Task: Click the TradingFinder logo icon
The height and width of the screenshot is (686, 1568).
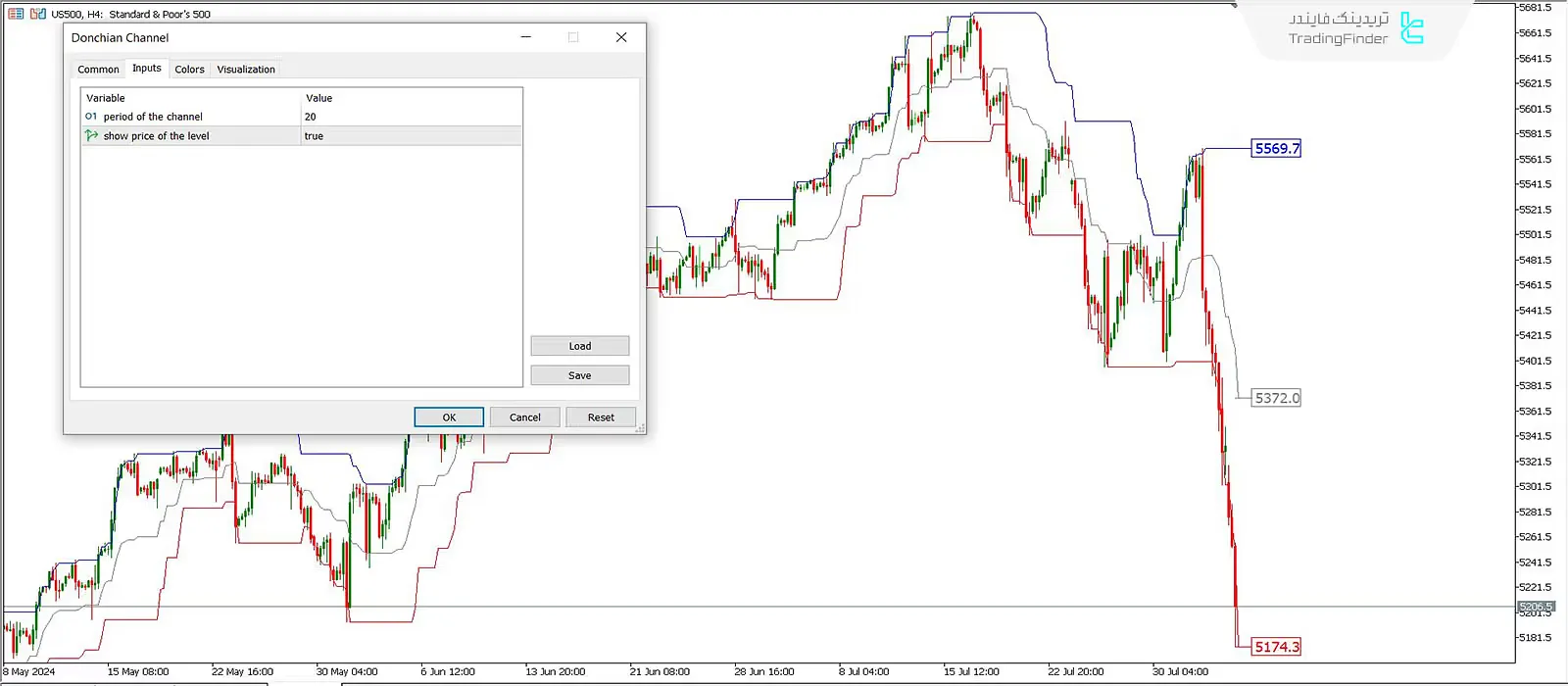Action: (1411, 28)
